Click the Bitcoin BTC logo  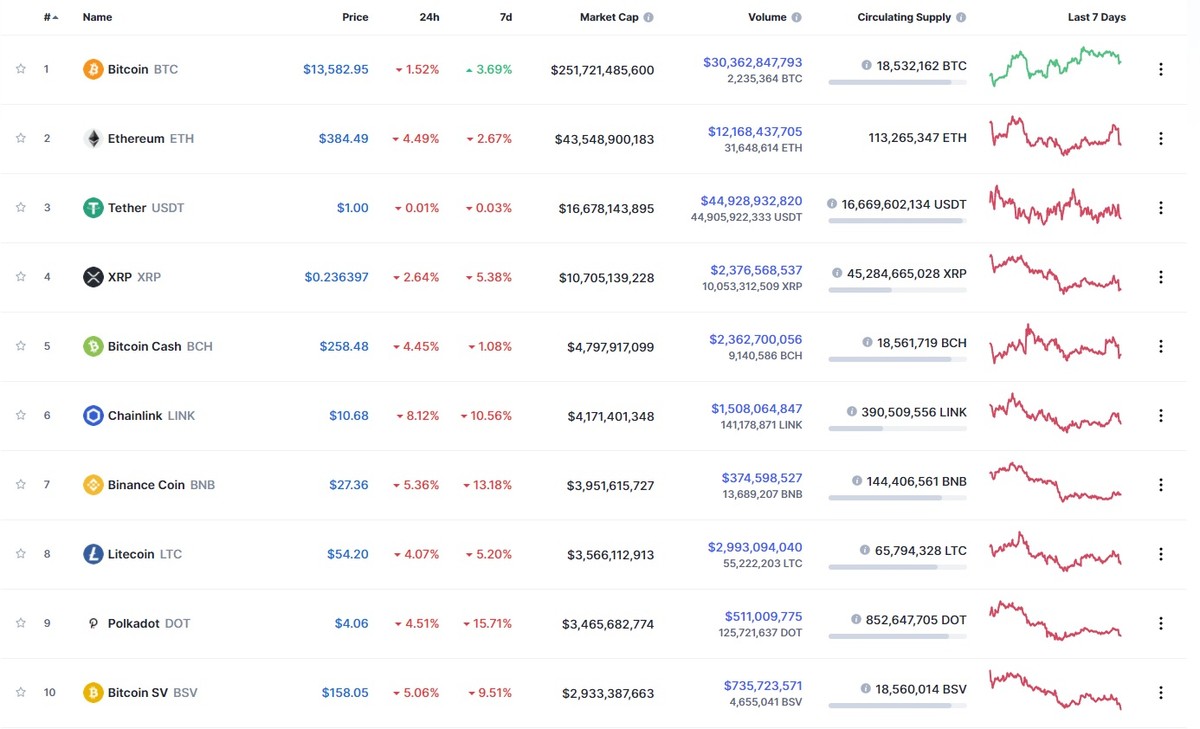tap(94, 69)
